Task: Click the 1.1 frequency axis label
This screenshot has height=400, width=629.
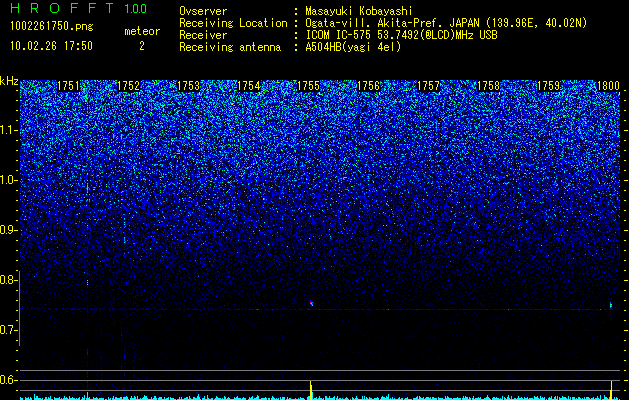Action: click(x=8, y=130)
